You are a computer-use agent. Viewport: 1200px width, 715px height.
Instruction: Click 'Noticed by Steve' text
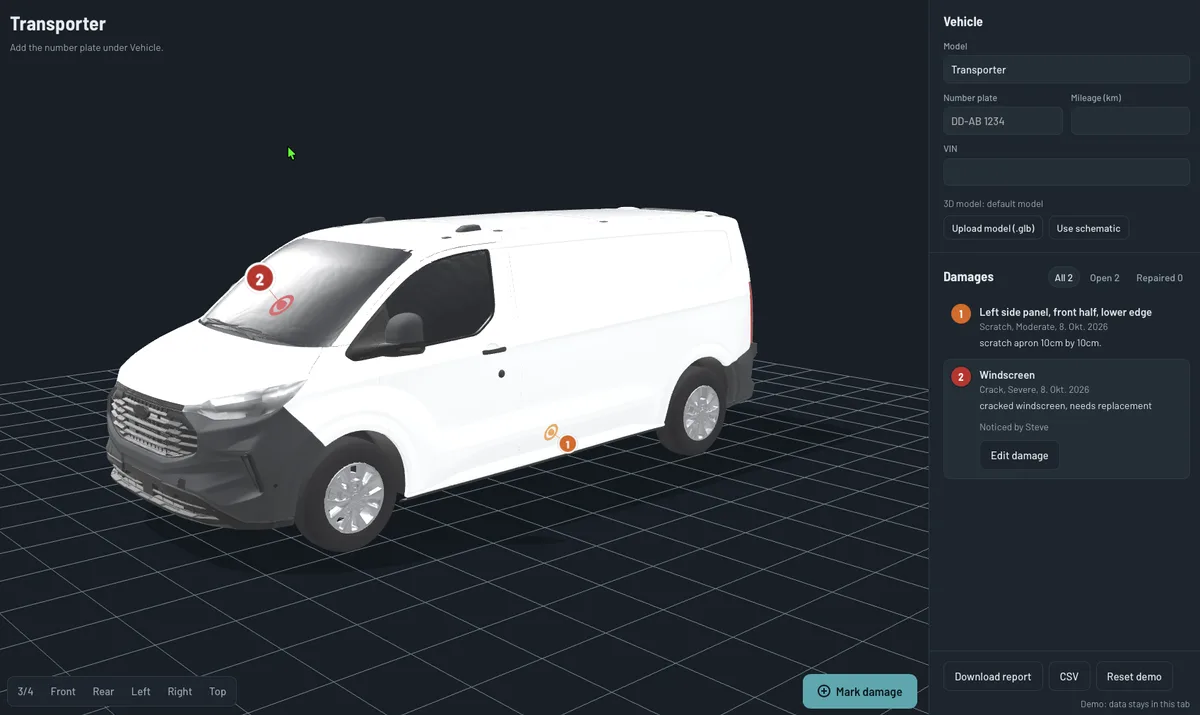1014,427
